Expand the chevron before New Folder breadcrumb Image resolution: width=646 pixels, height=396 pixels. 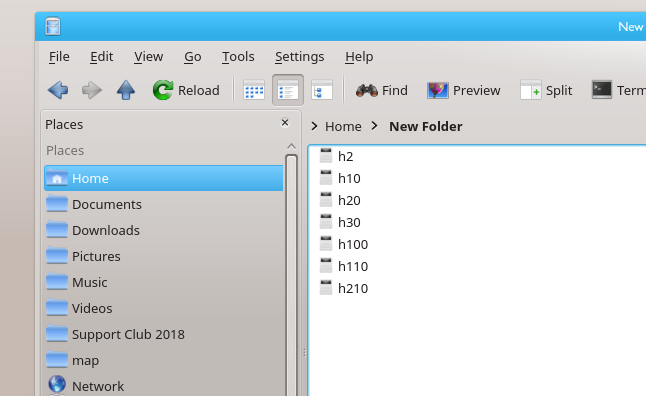[x=374, y=126]
